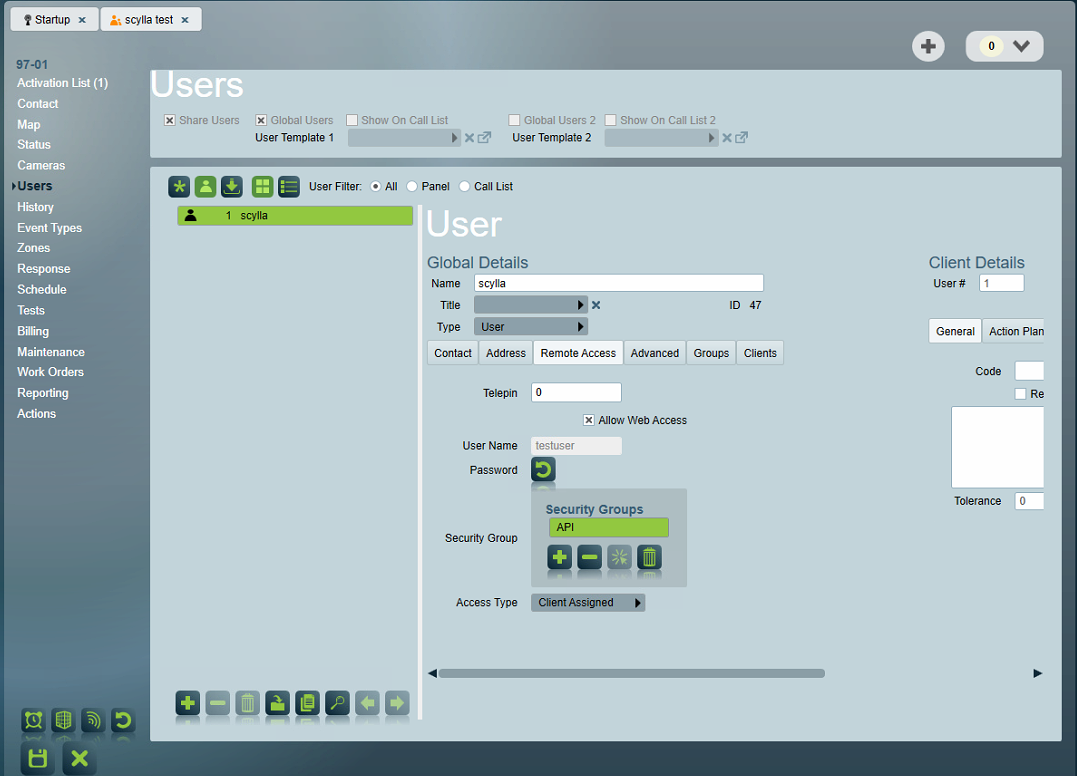Click the download users icon in toolbar
The image size is (1077, 776).
point(232,186)
